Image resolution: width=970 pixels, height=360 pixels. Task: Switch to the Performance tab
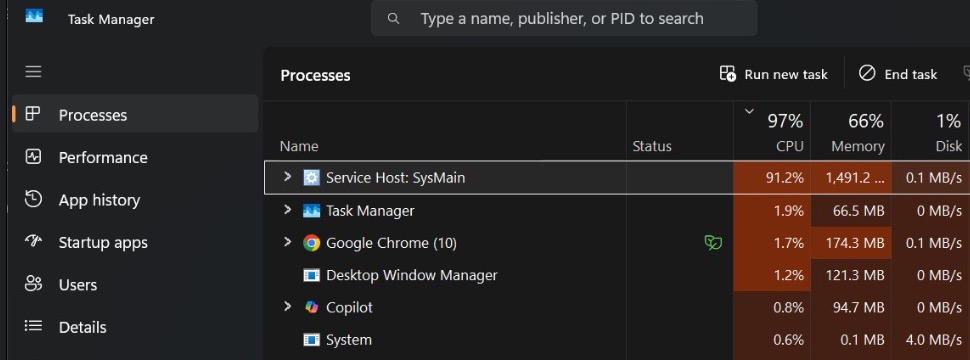coord(135,156)
